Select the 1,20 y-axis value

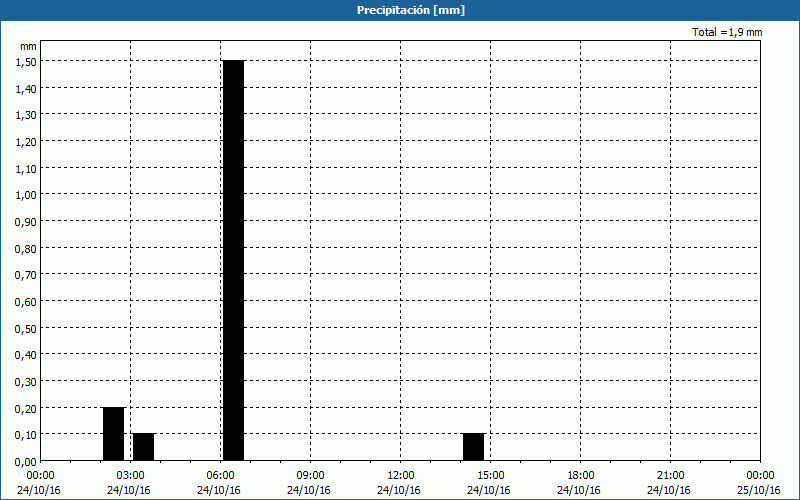[x=26, y=141]
